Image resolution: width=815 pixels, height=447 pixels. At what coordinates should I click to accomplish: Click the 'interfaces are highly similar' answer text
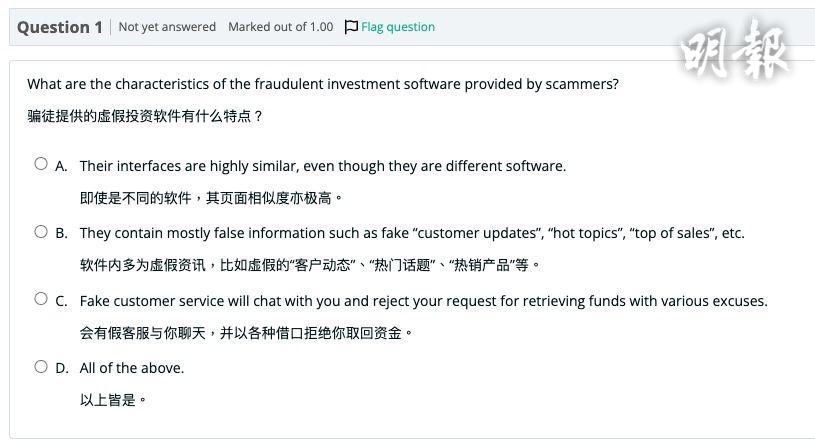point(322,166)
